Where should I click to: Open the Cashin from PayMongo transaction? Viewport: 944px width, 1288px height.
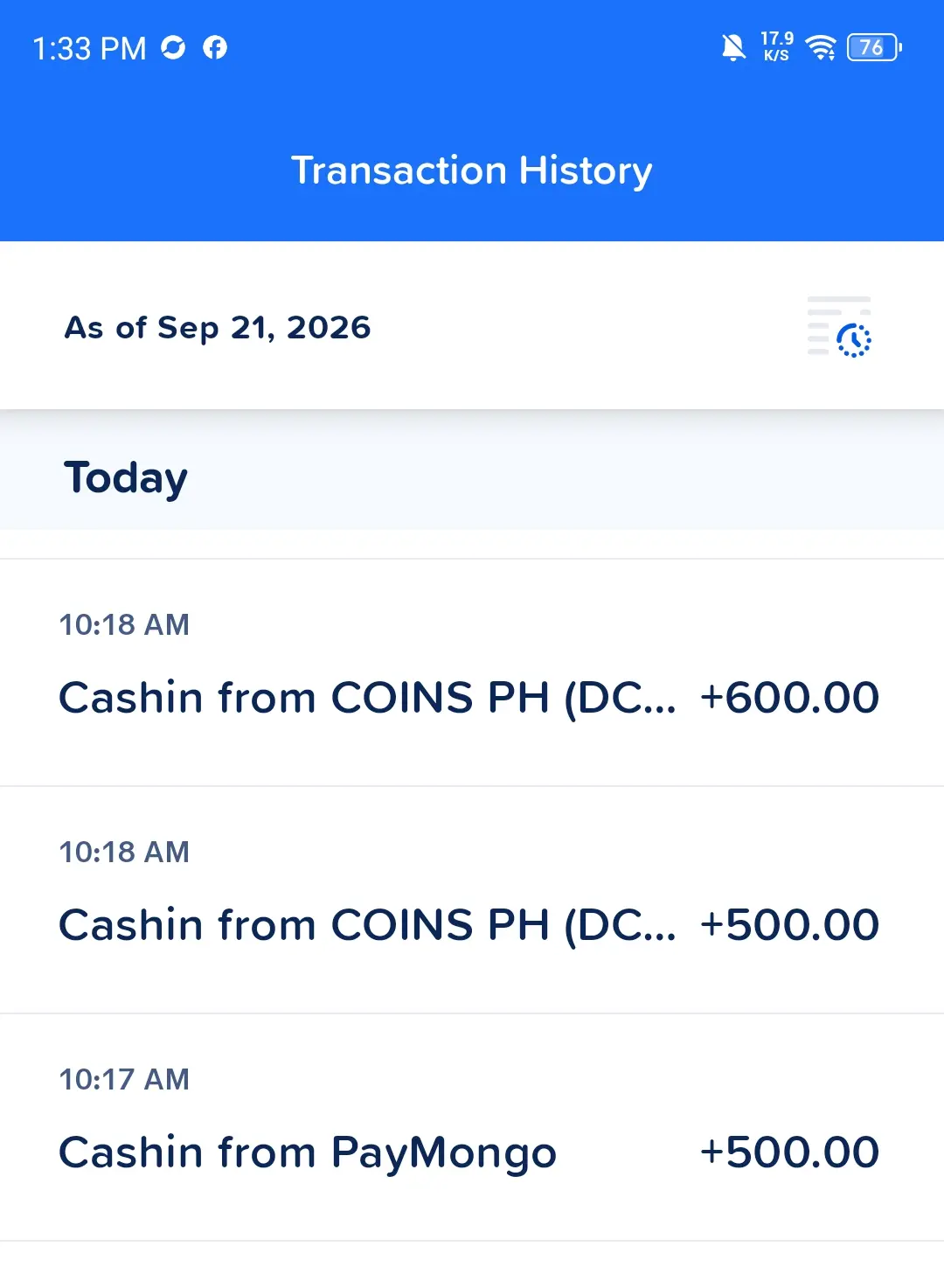[x=472, y=1127]
